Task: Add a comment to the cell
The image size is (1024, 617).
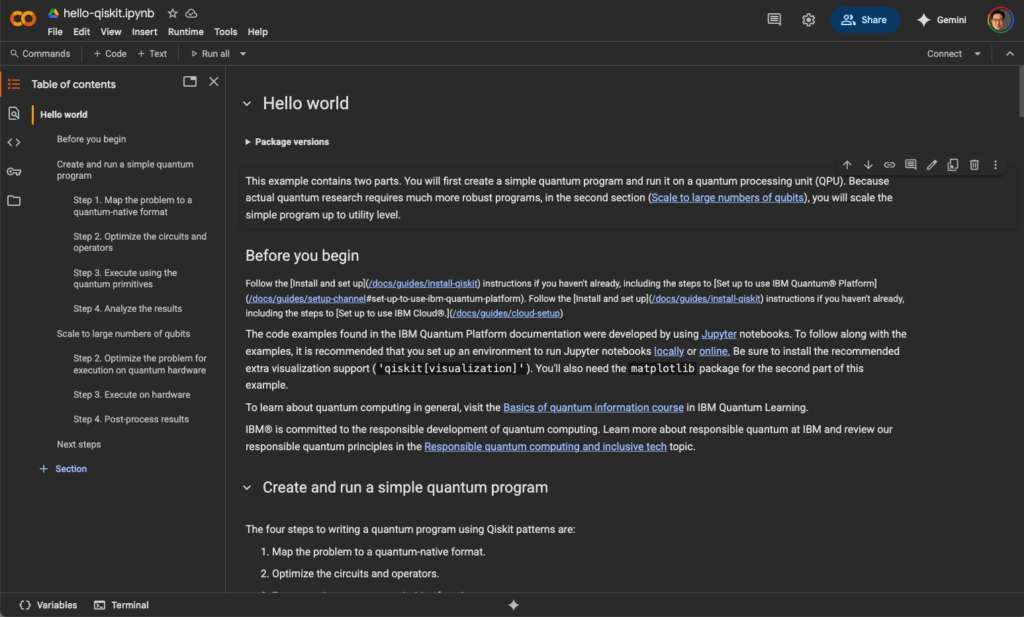Action: 910,165
